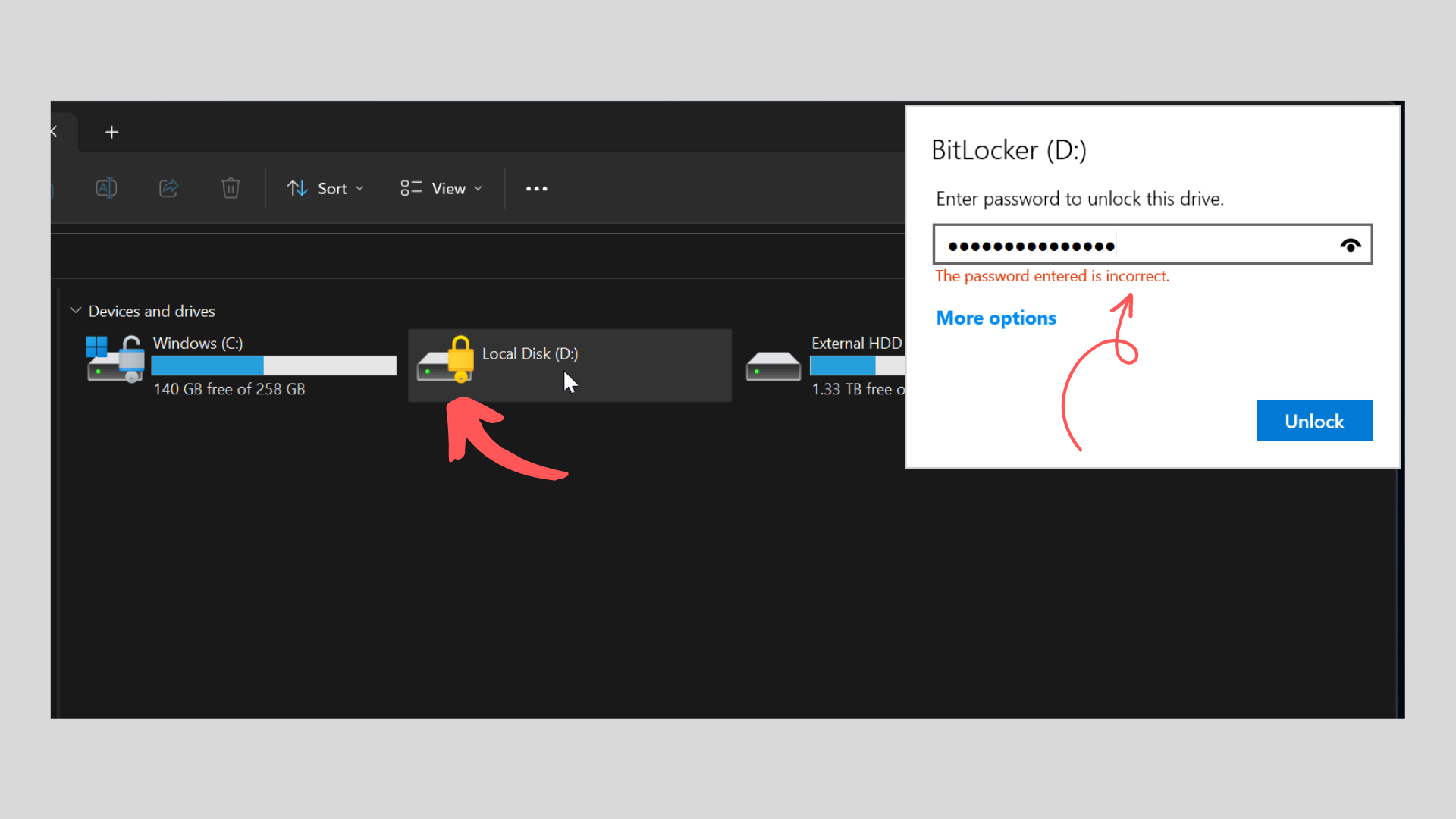
Task: Open the View dropdown
Action: (x=441, y=189)
